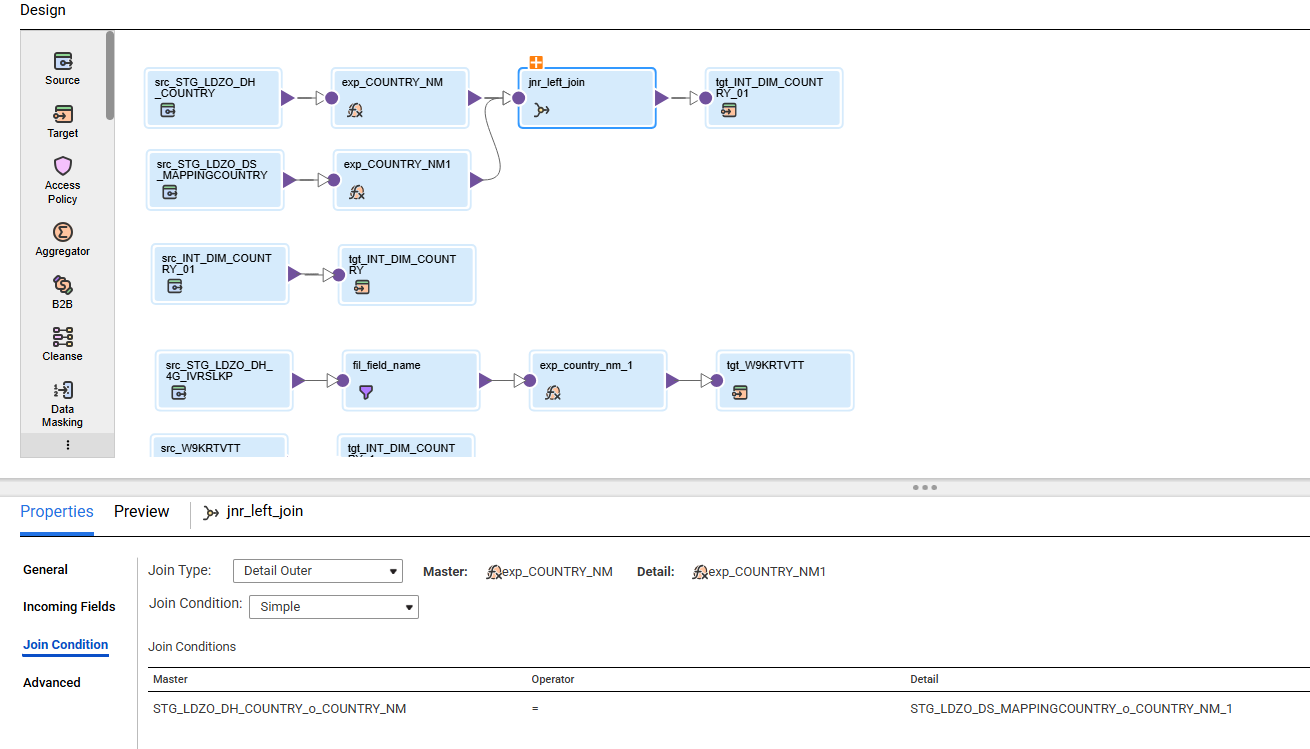Click the orange add icon above jnr_left_join
The width and height of the screenshot is (1310, 749).
[x=536, y=62]
